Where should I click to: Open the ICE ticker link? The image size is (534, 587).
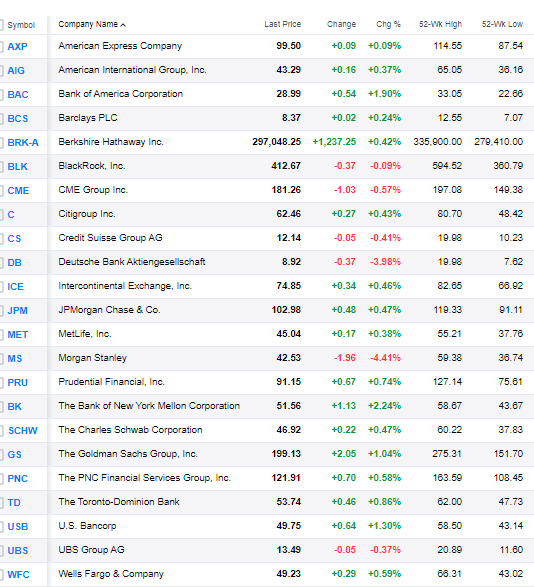tap(15, 286)
